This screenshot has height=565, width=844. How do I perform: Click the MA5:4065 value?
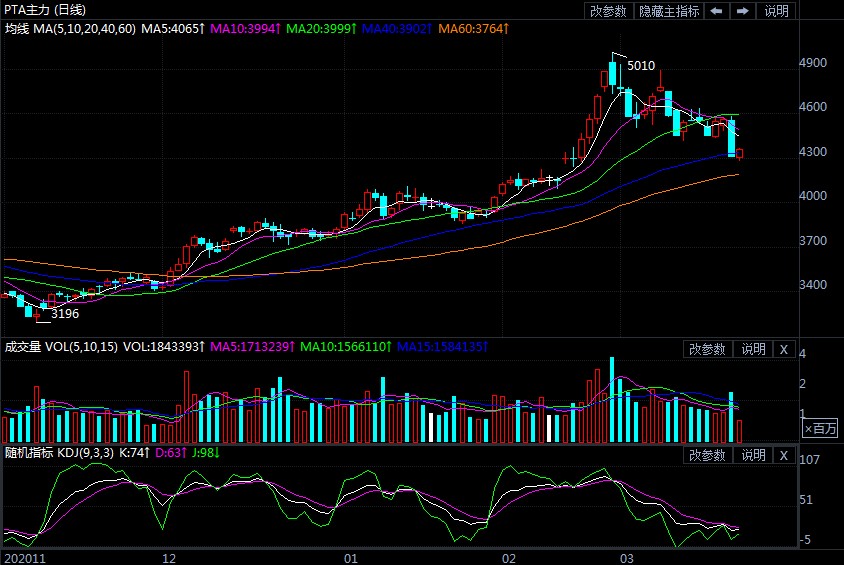point(173,29)
